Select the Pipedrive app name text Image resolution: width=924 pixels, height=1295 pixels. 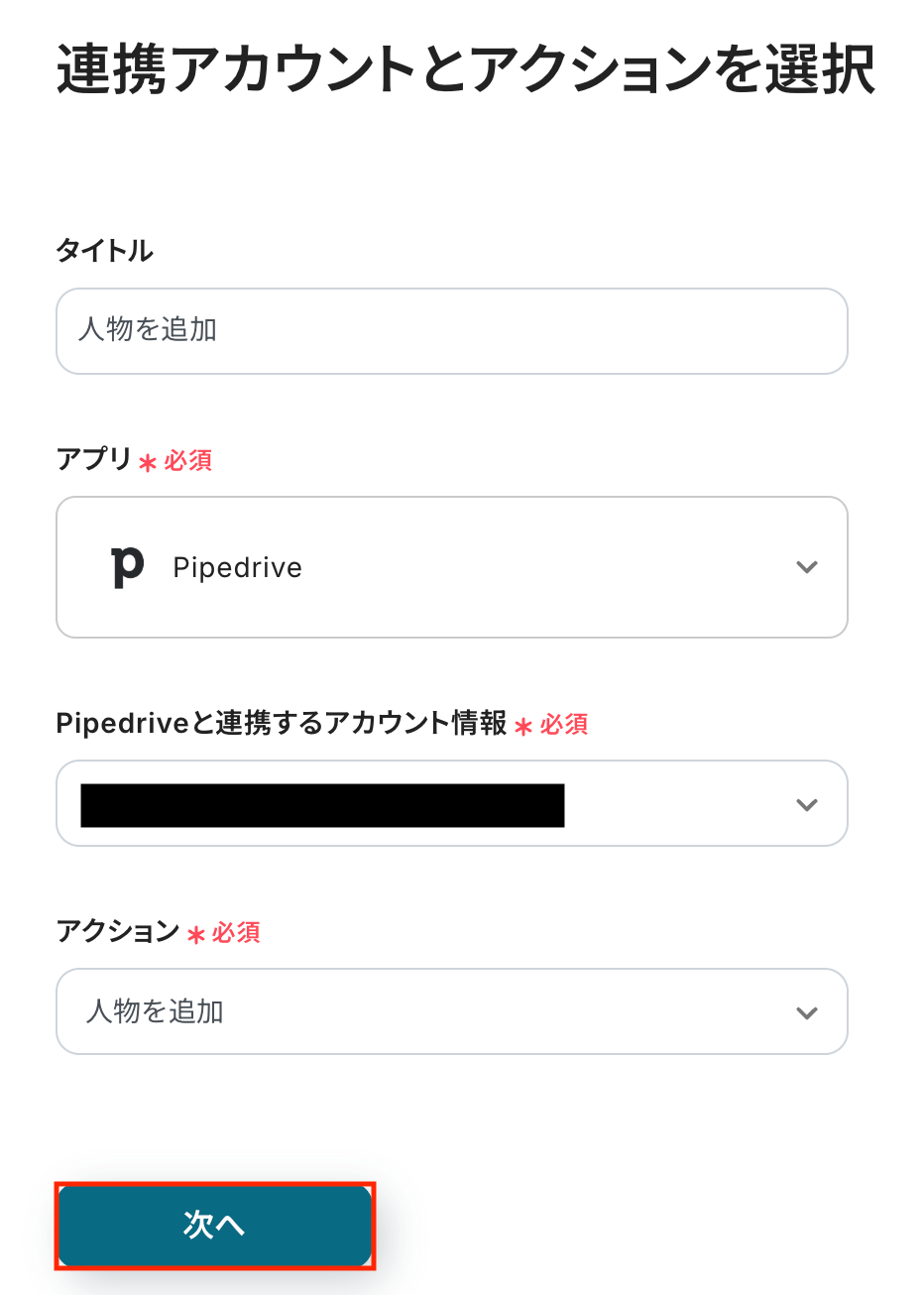coord(237,567)
